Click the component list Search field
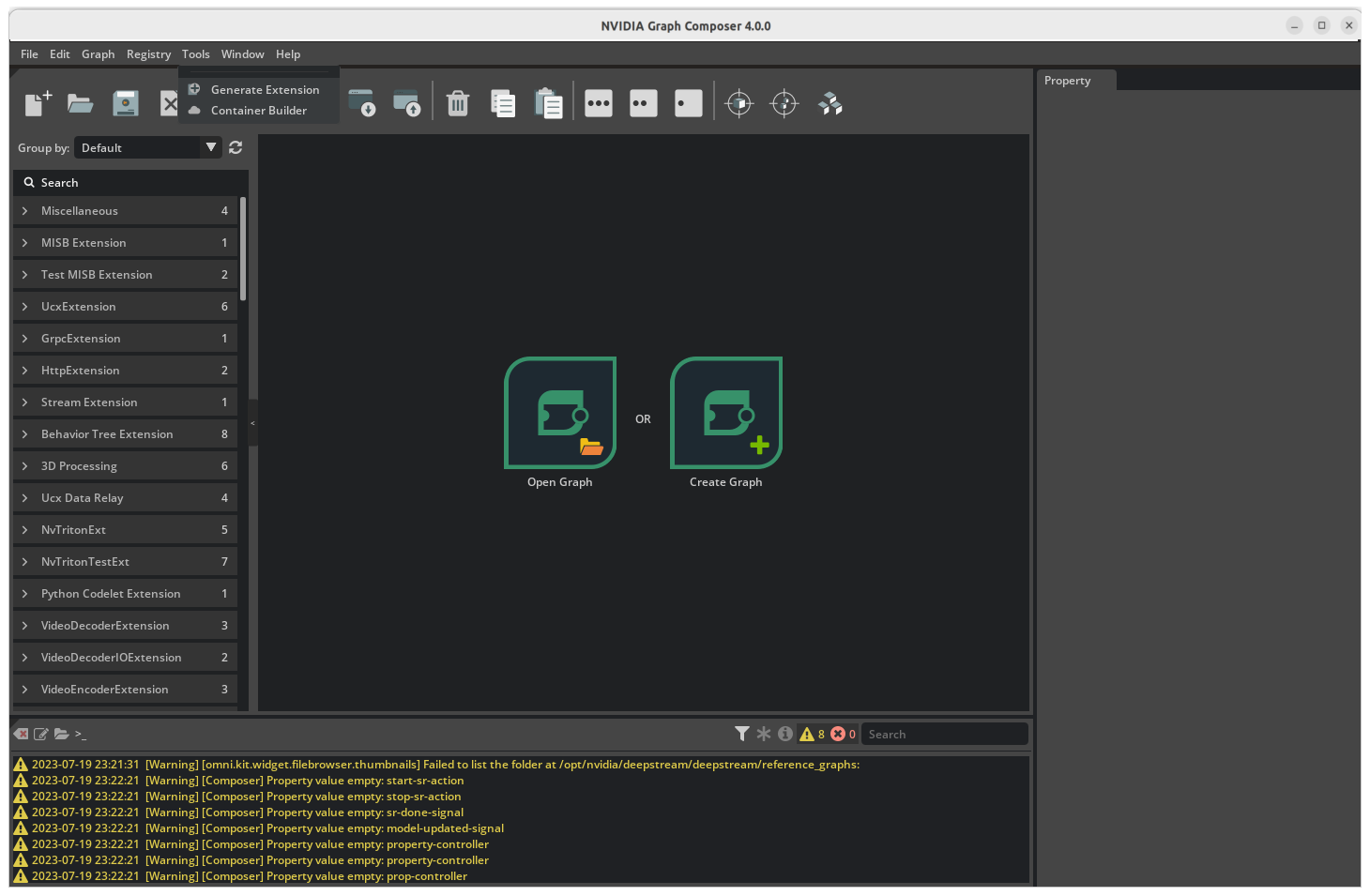1370x896 pixels. click(x=130, y=183)
